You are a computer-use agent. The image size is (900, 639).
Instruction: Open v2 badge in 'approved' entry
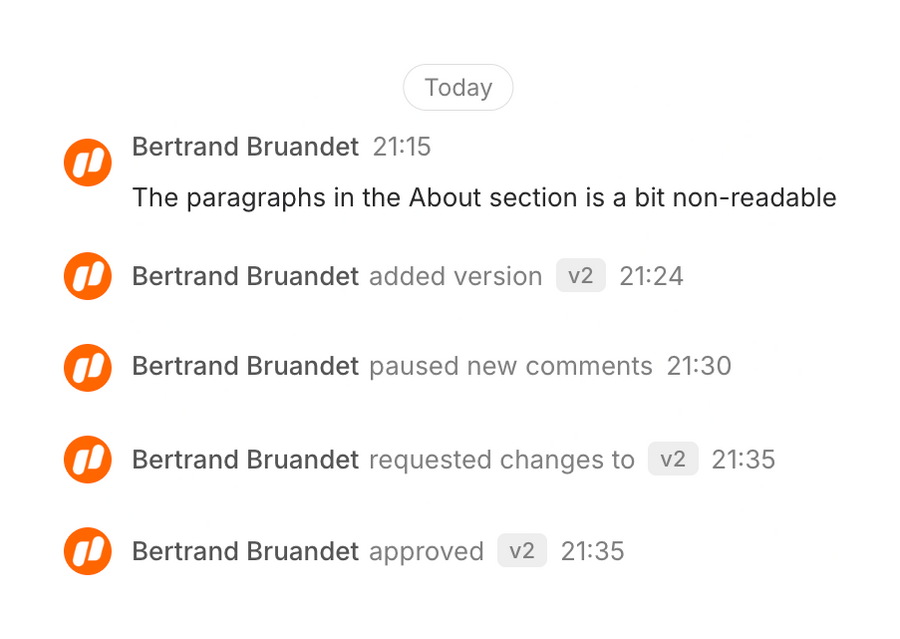pos(522,551)
